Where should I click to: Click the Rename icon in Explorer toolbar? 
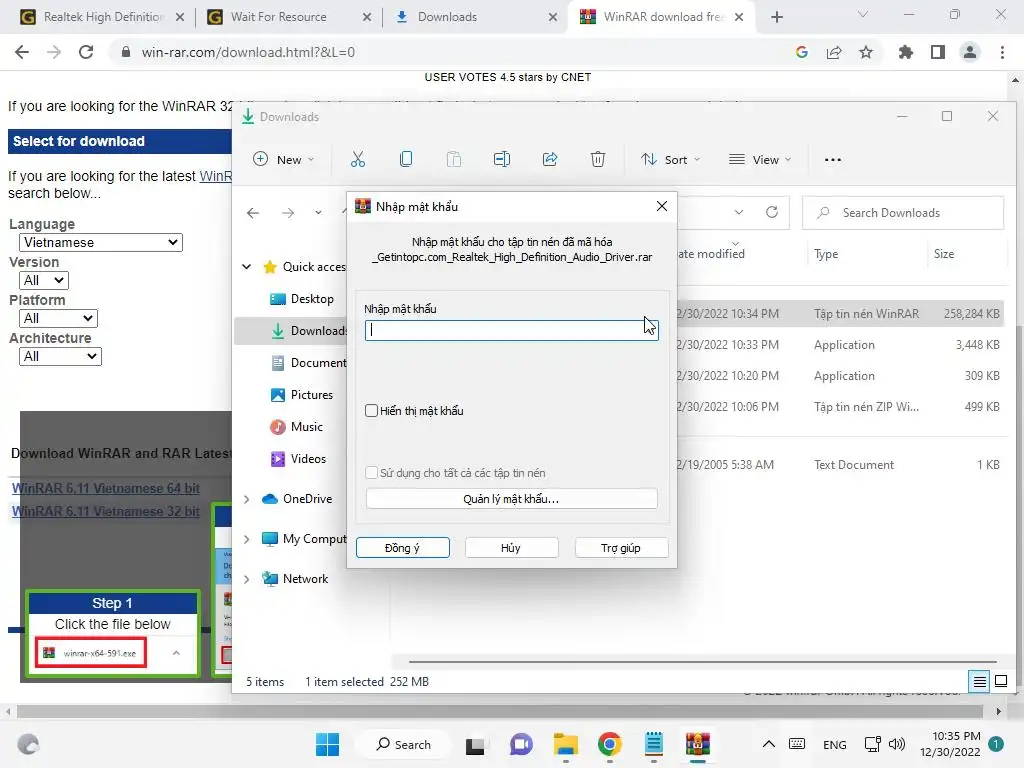coord(502,159)
